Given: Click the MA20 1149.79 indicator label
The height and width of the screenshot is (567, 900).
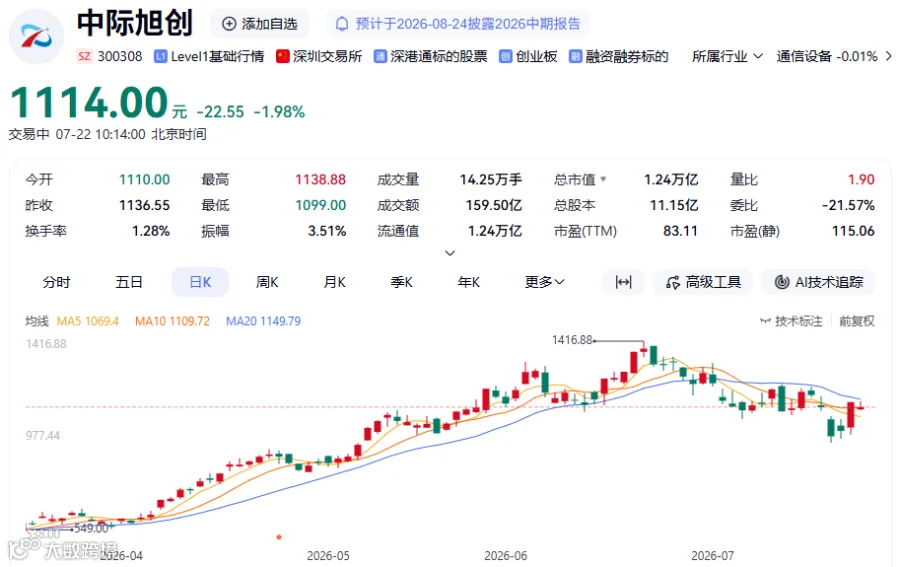Looking at the screenshot, I should click(x=263, y=321).
